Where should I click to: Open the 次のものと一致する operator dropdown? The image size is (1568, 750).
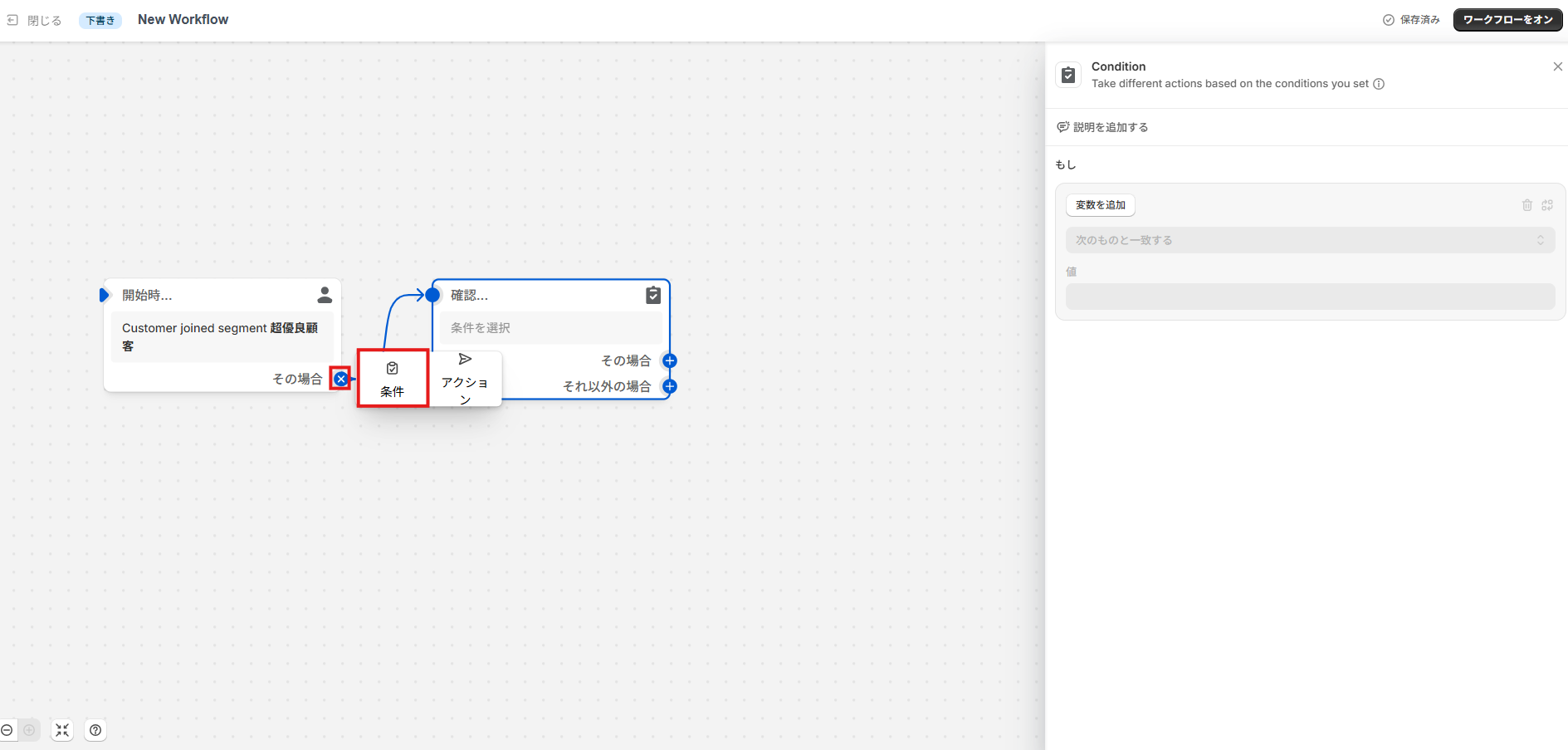tap(1310, 240)
